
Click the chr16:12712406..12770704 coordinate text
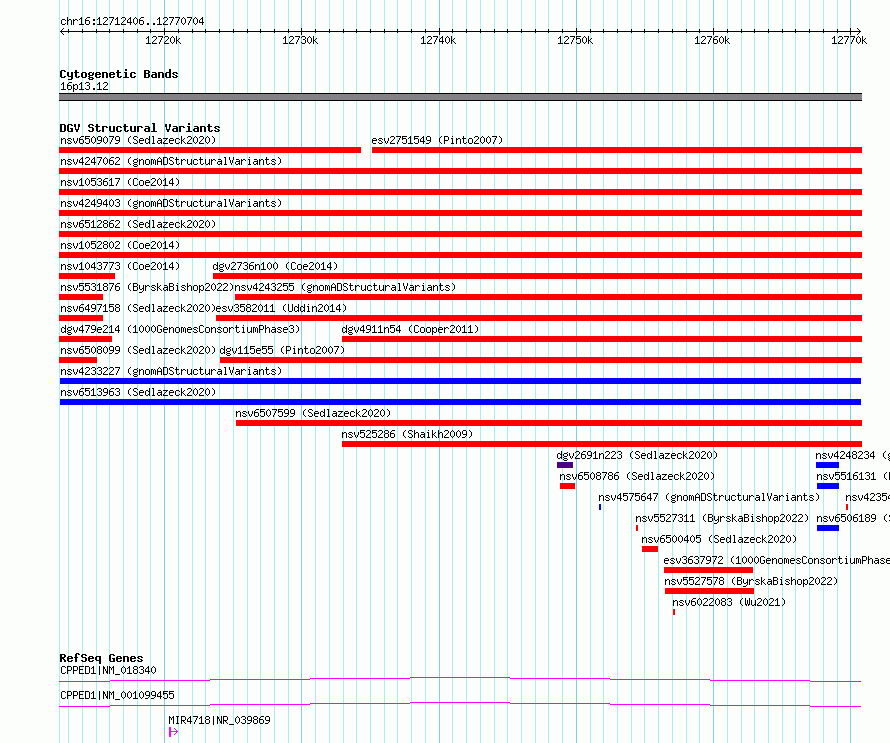click(x=132, y=22)
